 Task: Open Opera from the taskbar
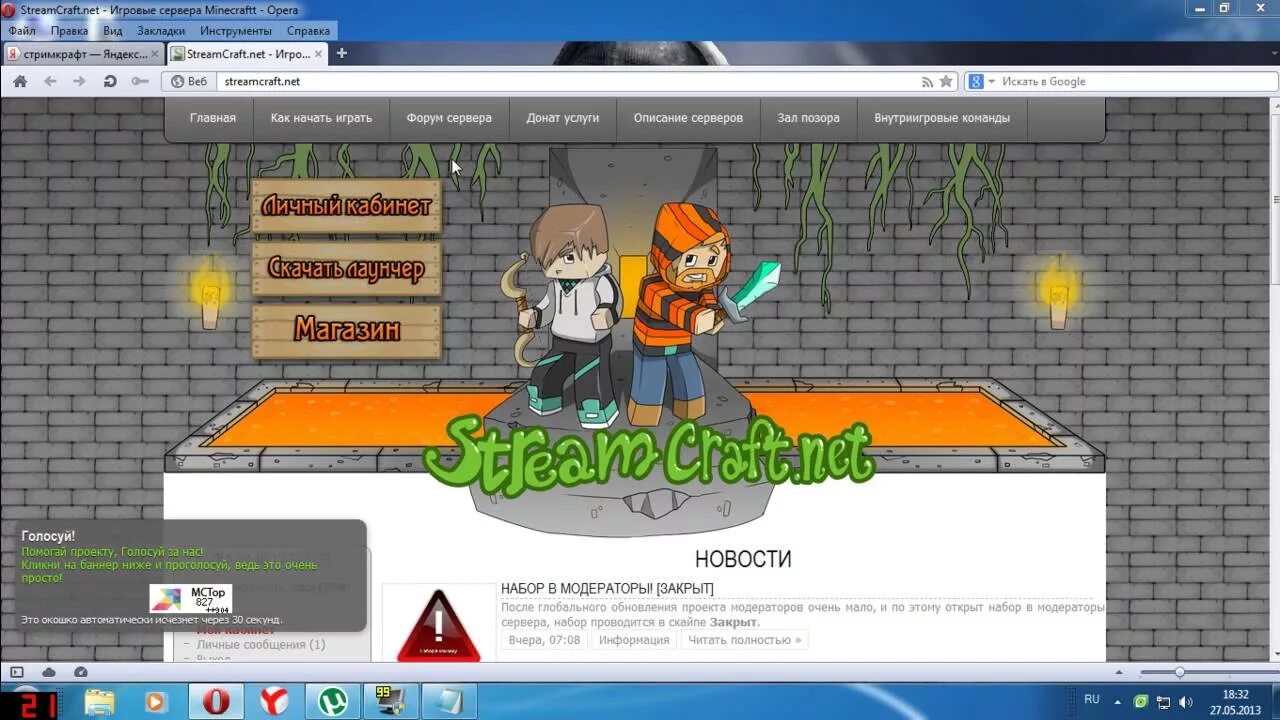(216, 702)
